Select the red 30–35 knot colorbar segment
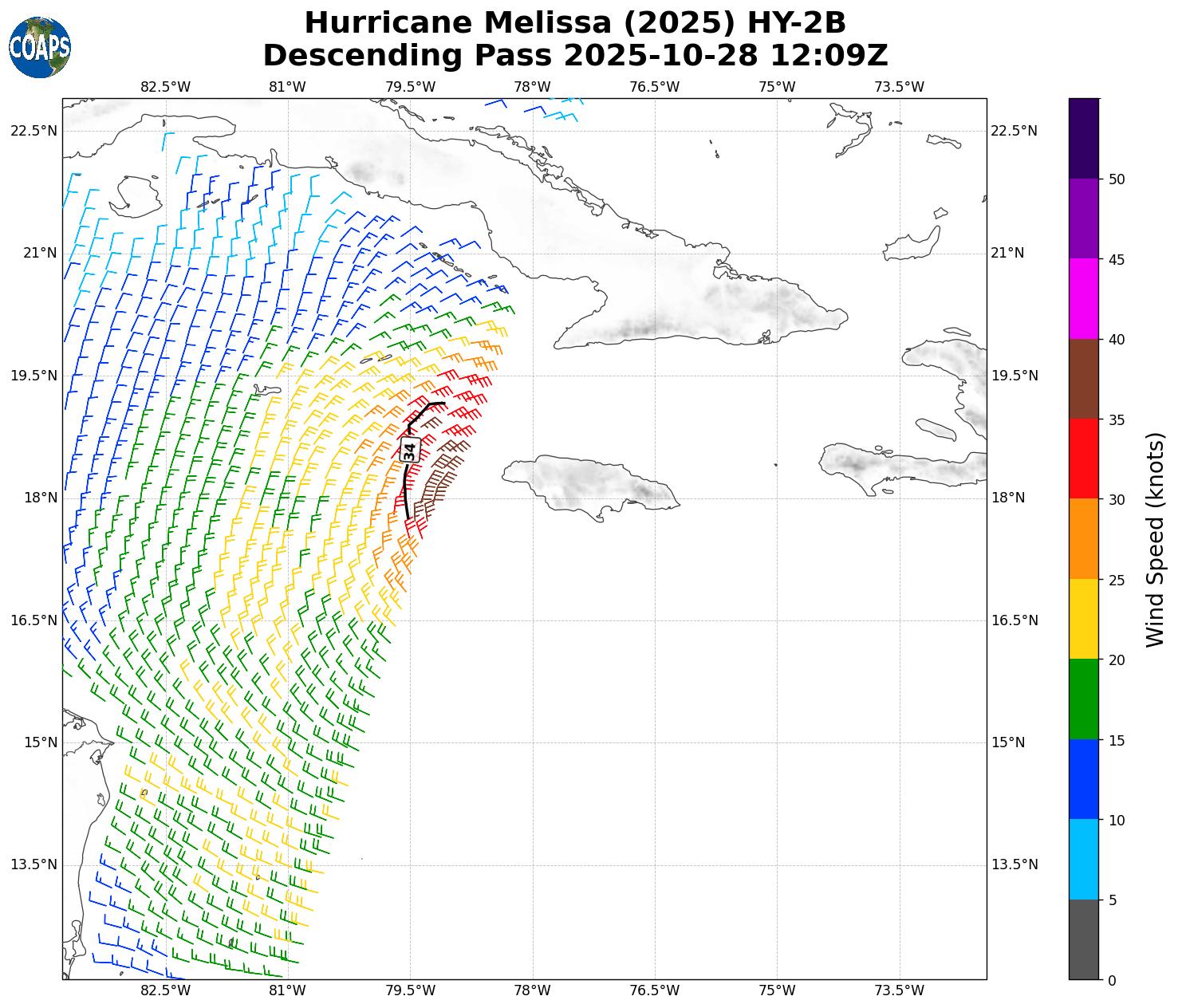The width and height of the screenshot is (1178, 1008). pos(1083,459)
